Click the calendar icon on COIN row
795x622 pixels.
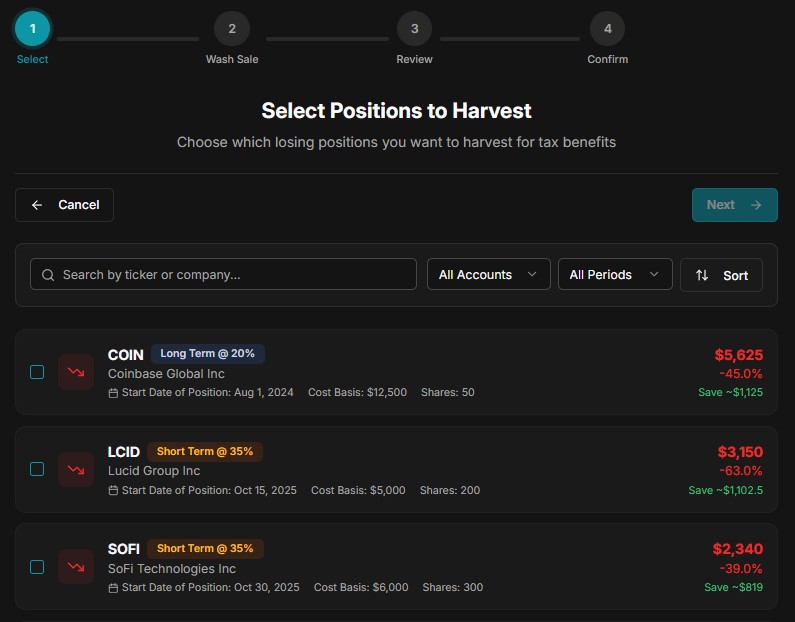(113, 393)
